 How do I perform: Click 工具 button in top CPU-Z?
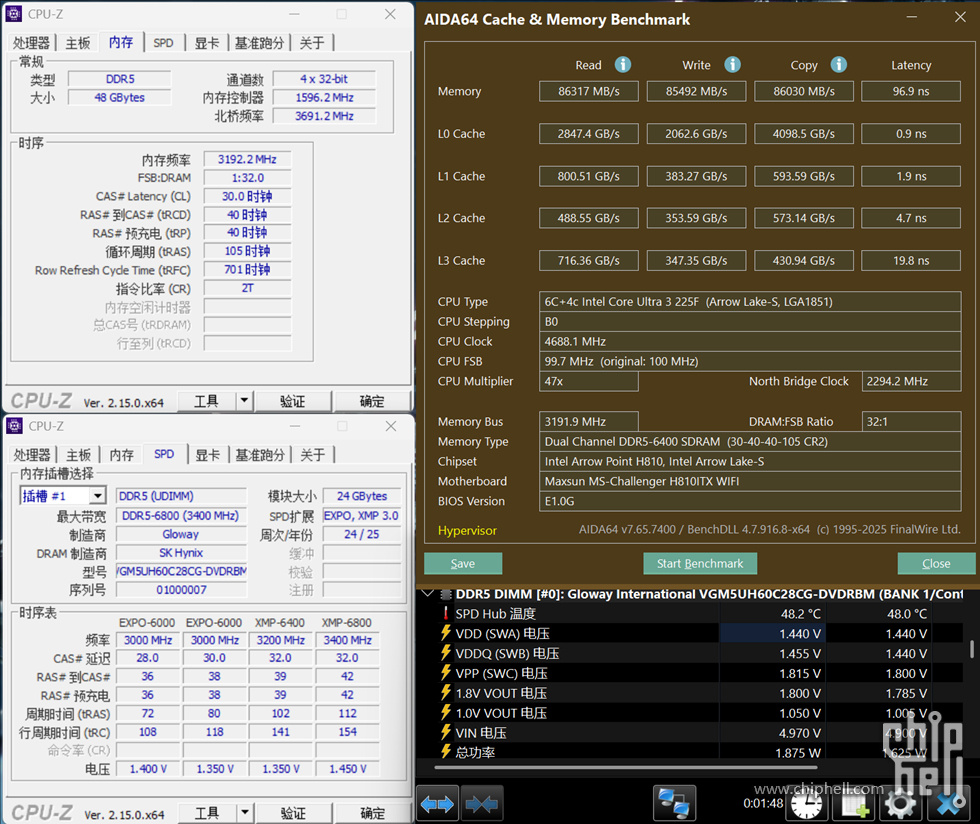(207, 401)
